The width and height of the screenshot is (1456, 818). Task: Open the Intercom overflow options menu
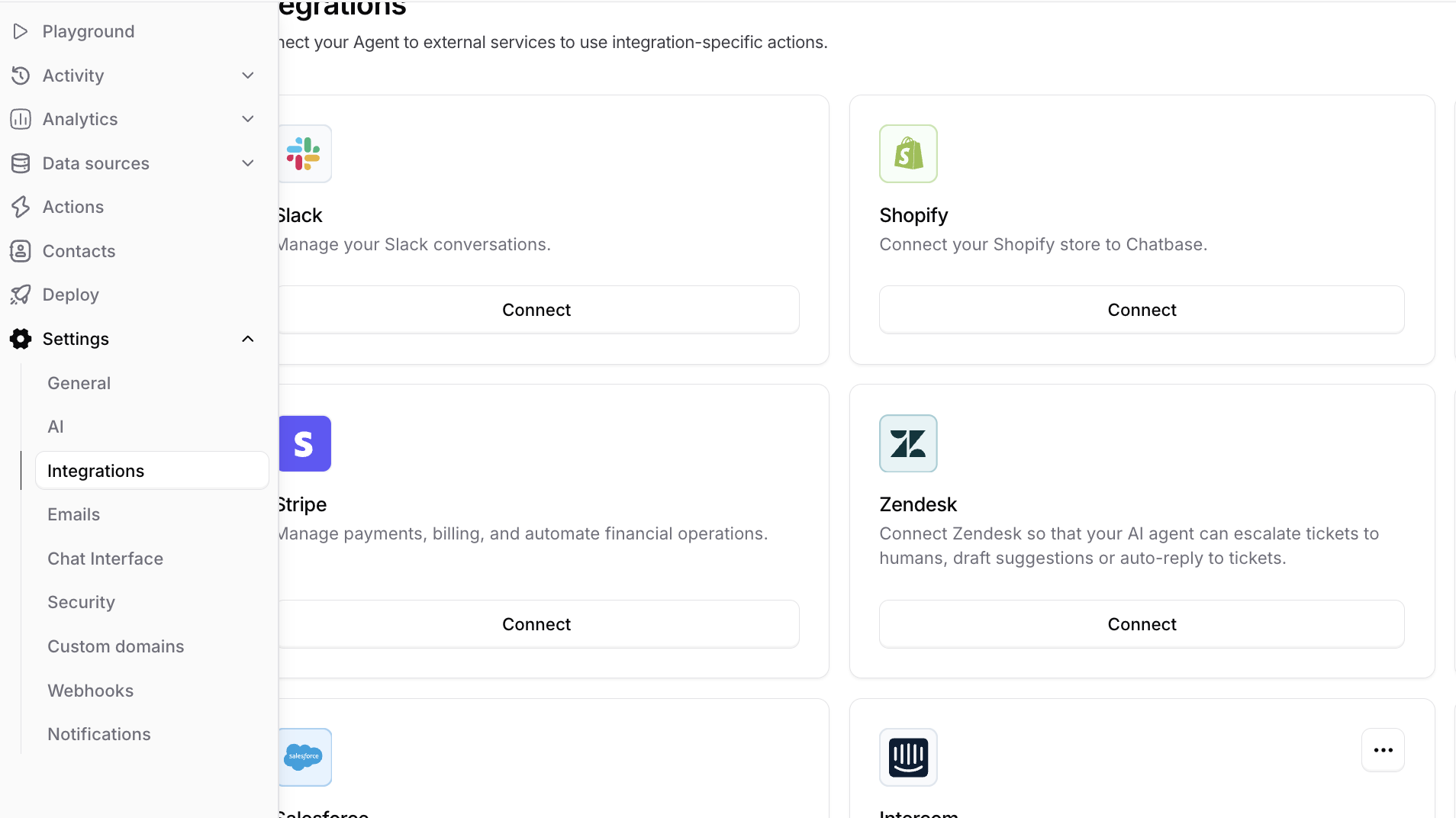(x=1383, y=750)
